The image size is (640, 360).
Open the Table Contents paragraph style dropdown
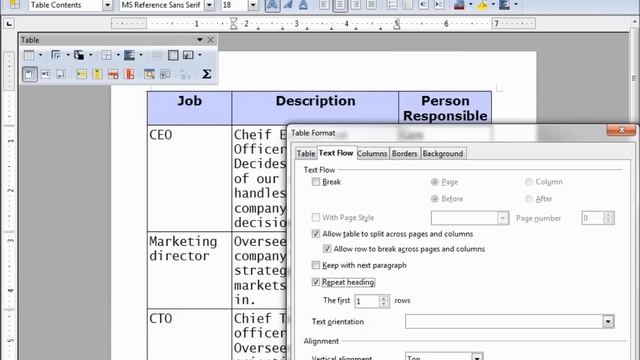(x=107, y=5)
